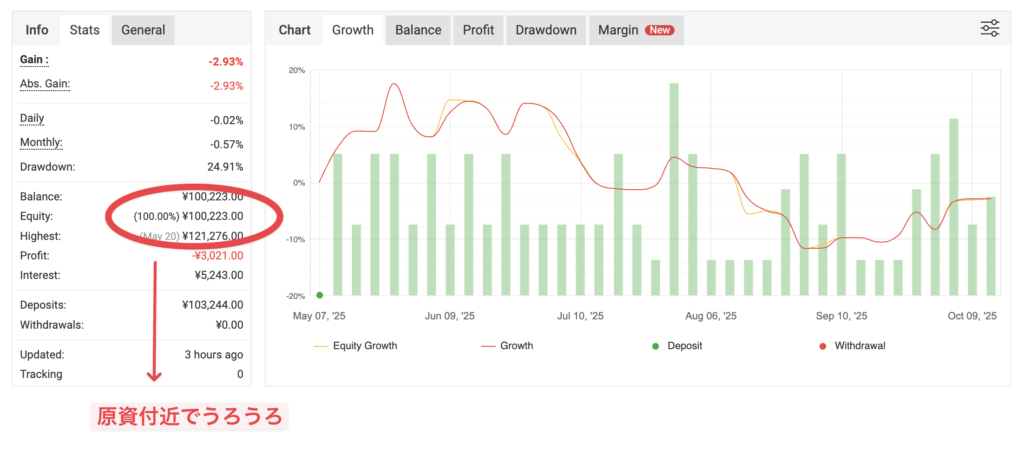
Task: Open the Balance chart tab
Action: (418, 30)
